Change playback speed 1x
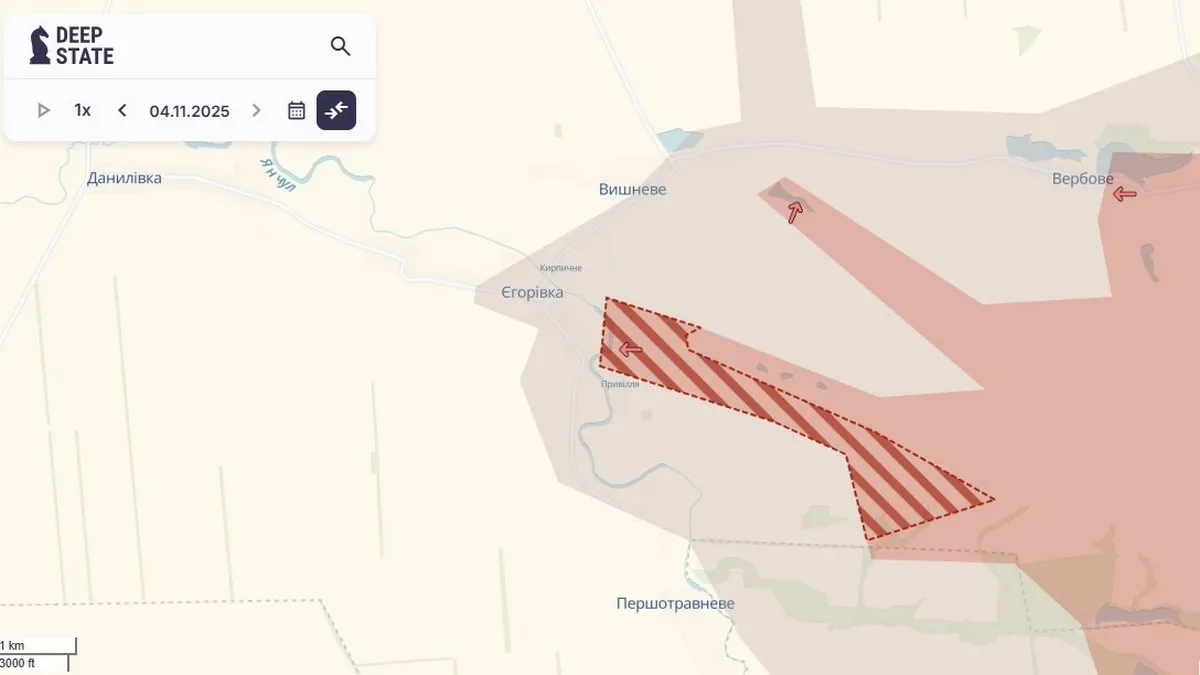Image resolution: width=1200 pixels, height=675 pixels. click(82, 110)
